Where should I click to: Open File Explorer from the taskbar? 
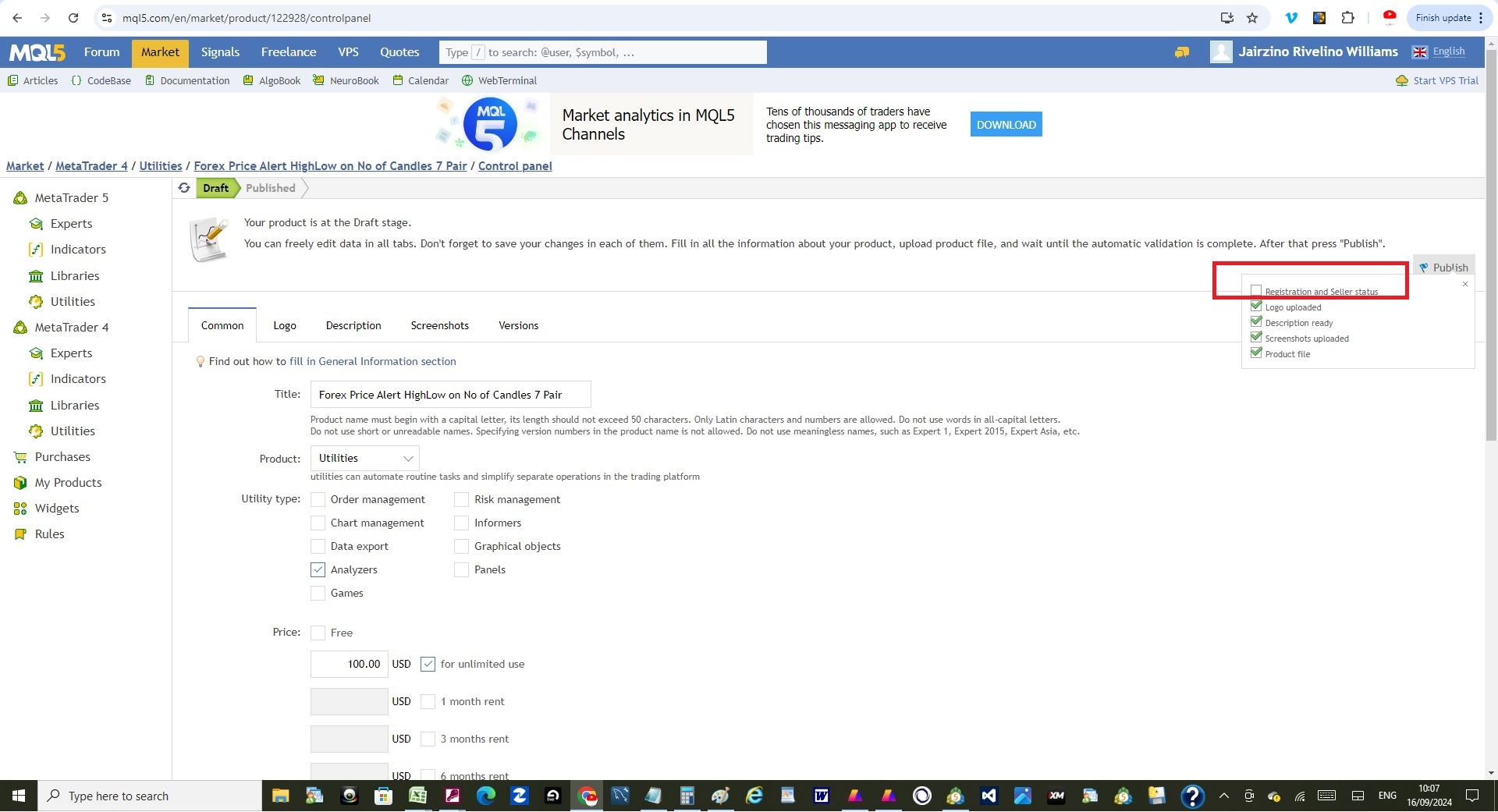coord(280,796)
